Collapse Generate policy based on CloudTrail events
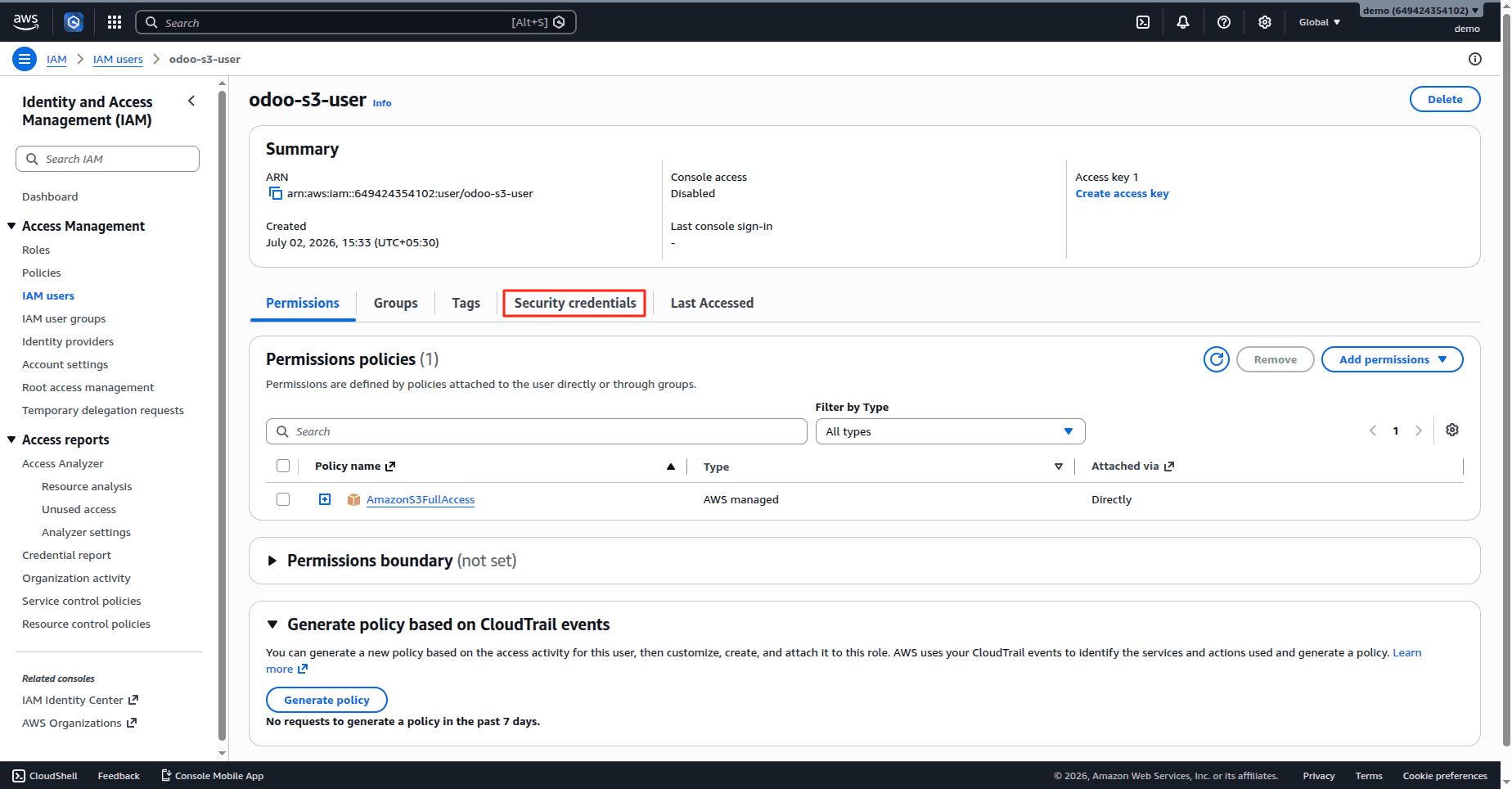This screenshot has width=1512, height=789. pyautogui.click(x=272, y=624)
